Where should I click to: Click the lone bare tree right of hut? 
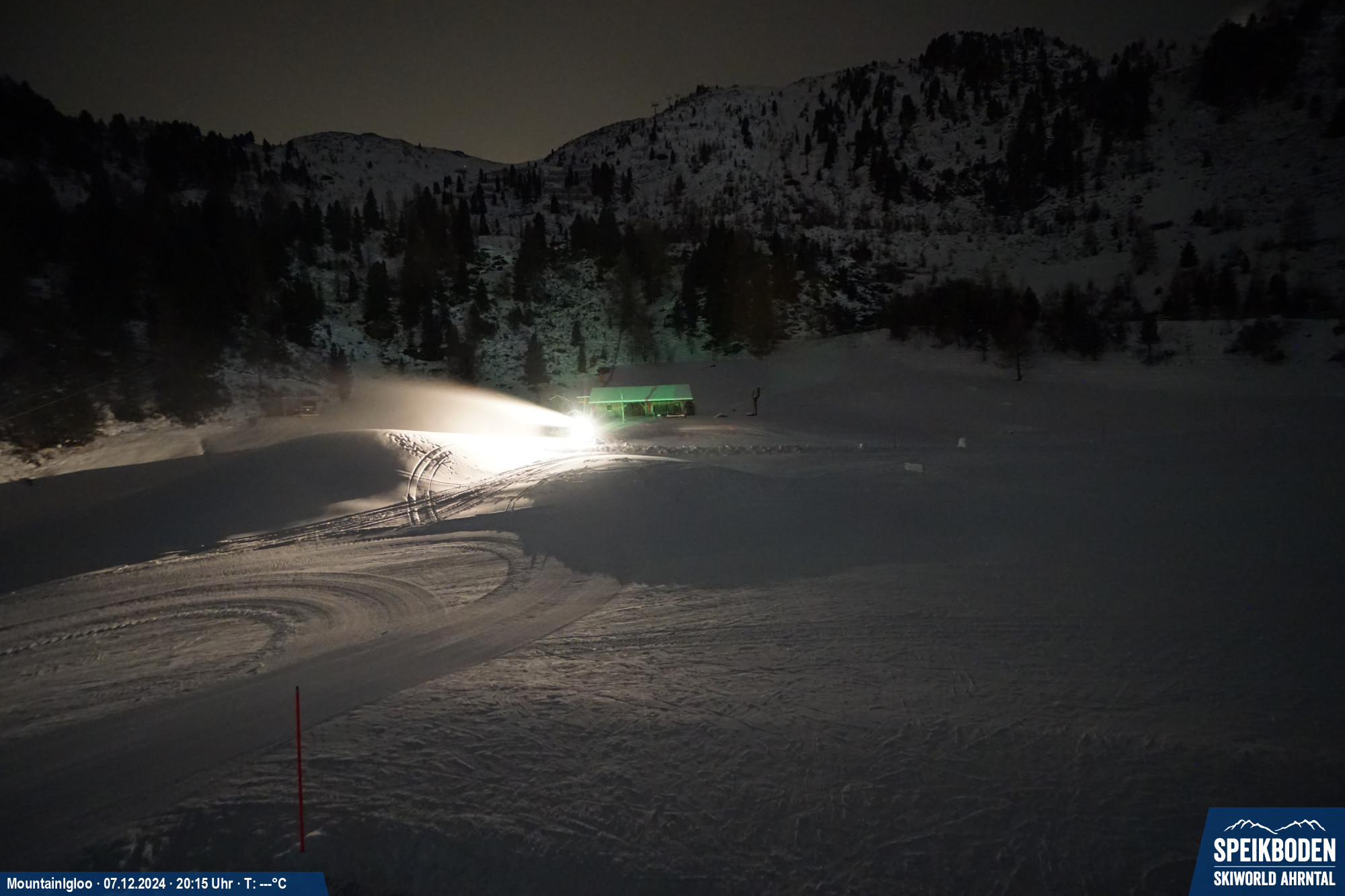1017,360
